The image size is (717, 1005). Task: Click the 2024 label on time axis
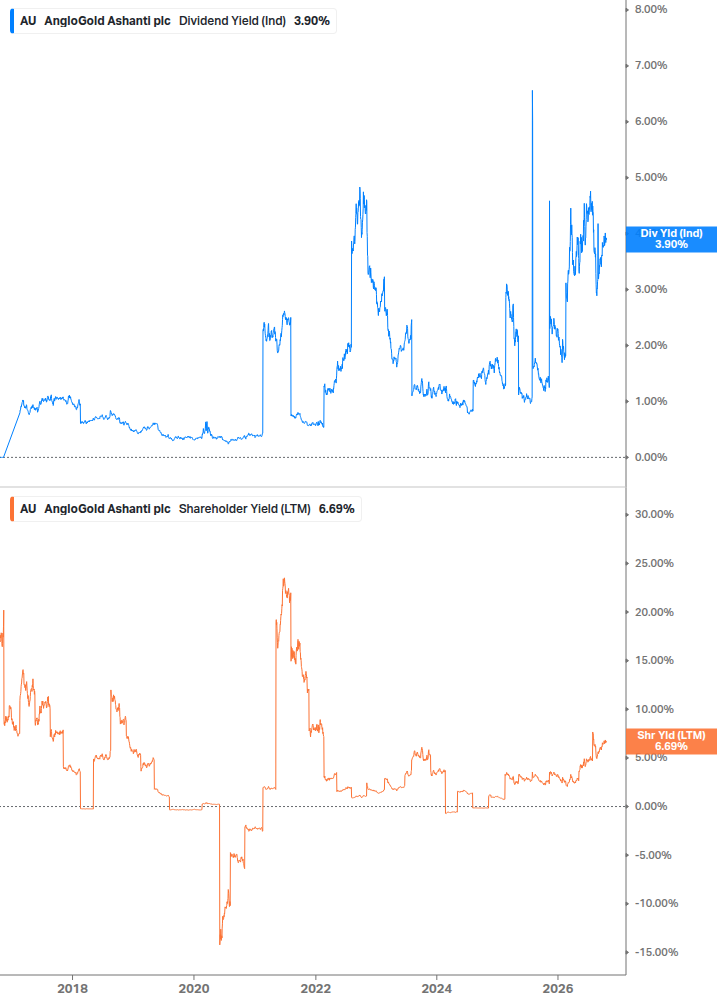click(x=436, y=988)
